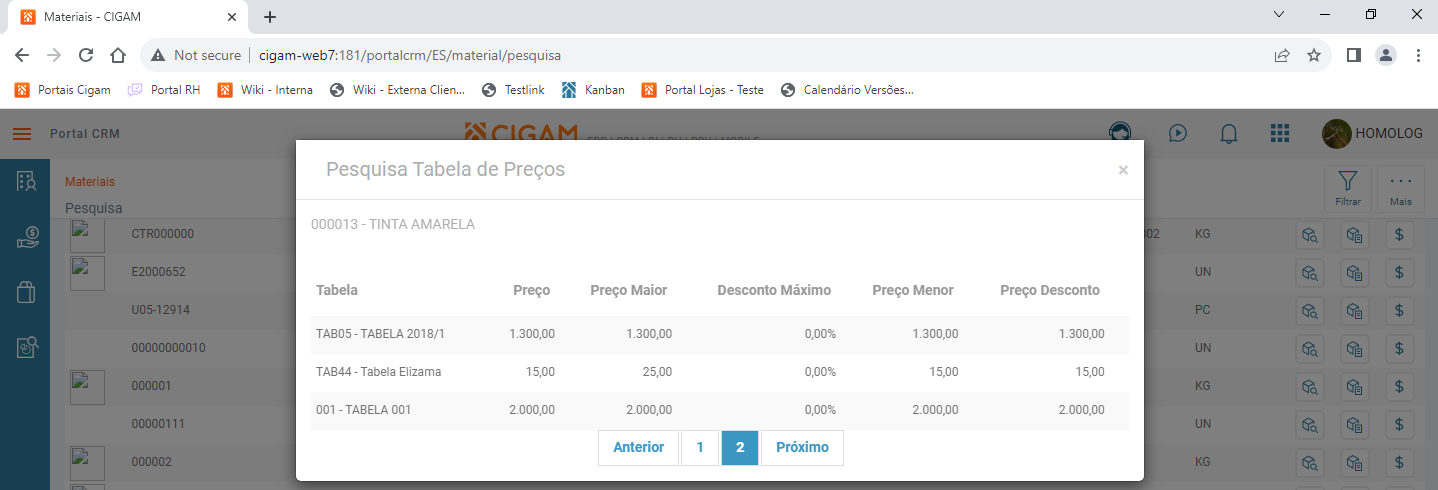The height and width of the screenshot is (490, 1438).
Task: Click the hand-with-coin sidebar icon
Action: click(x=27, y=237)
